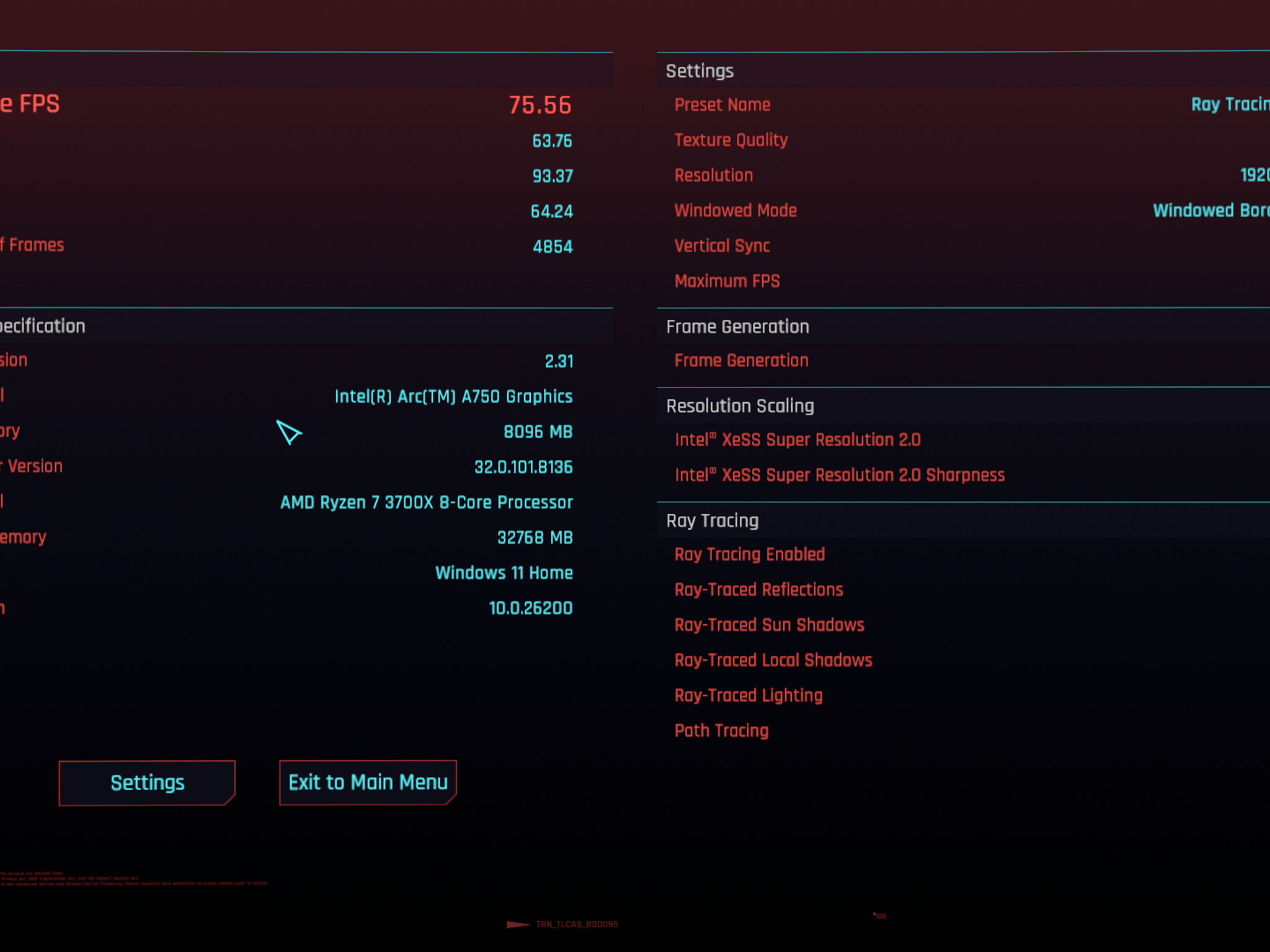Click the Vertical Sync label

pos(722,247)
